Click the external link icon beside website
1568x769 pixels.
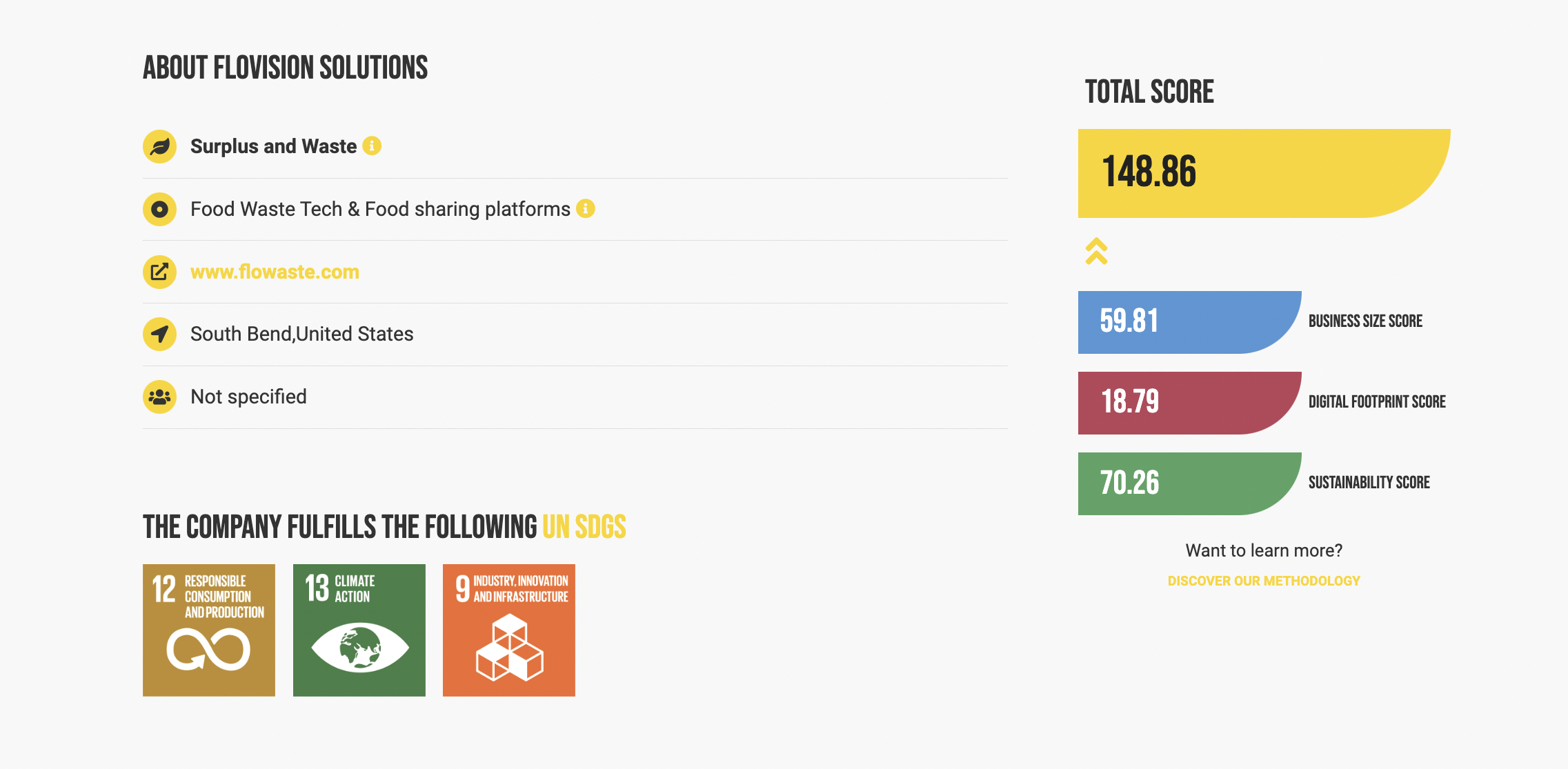[159, 272]
